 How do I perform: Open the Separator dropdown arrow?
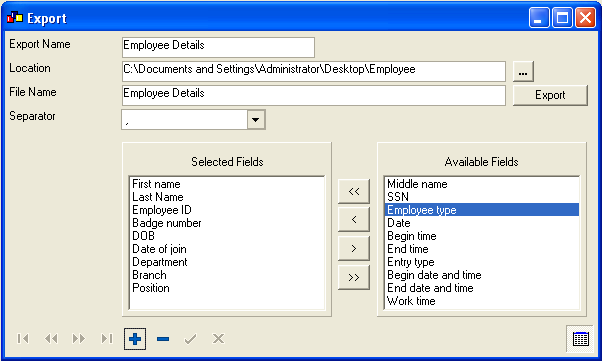(x=256, y=119)
